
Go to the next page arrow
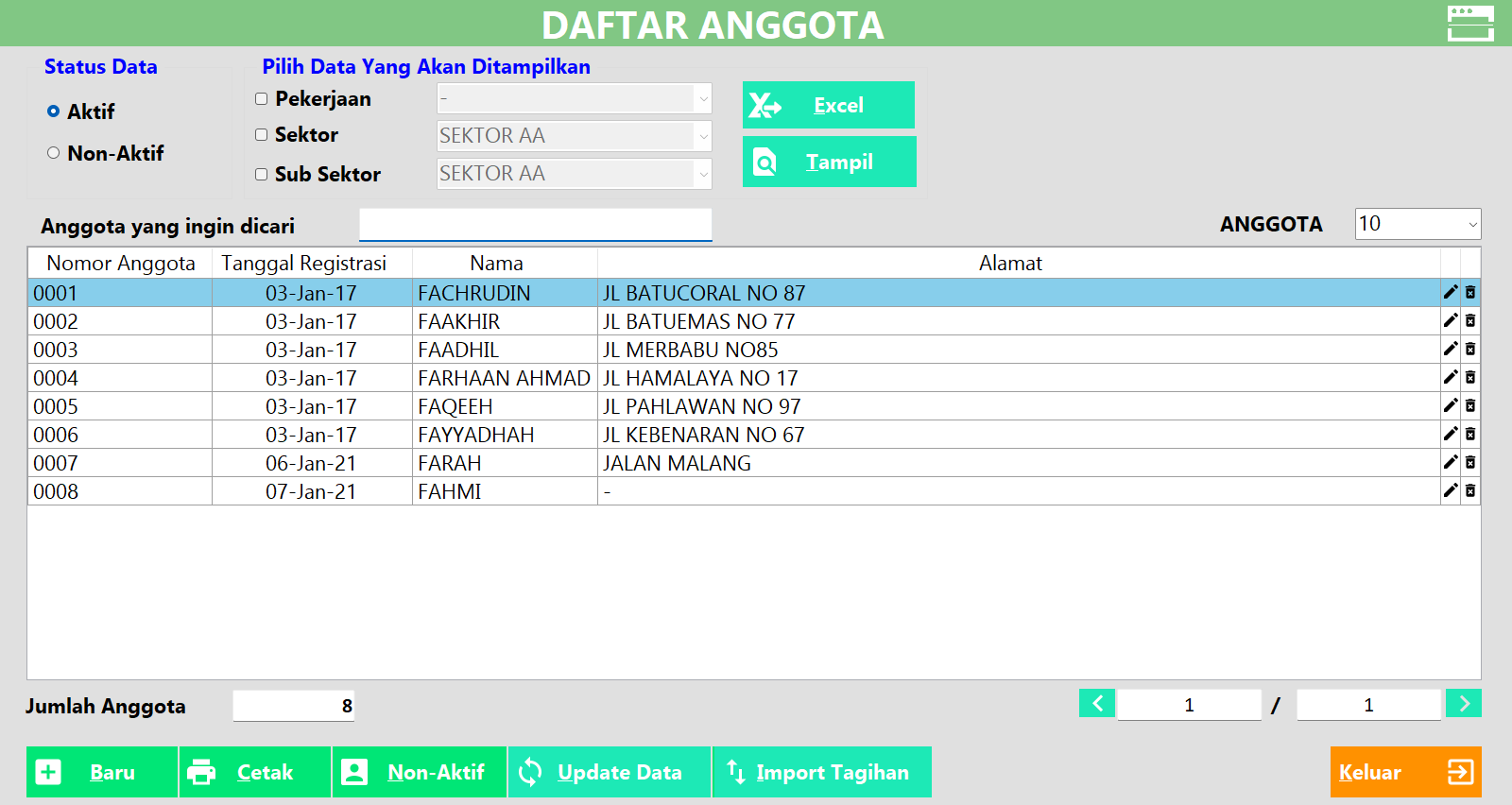click(1463, 704)
